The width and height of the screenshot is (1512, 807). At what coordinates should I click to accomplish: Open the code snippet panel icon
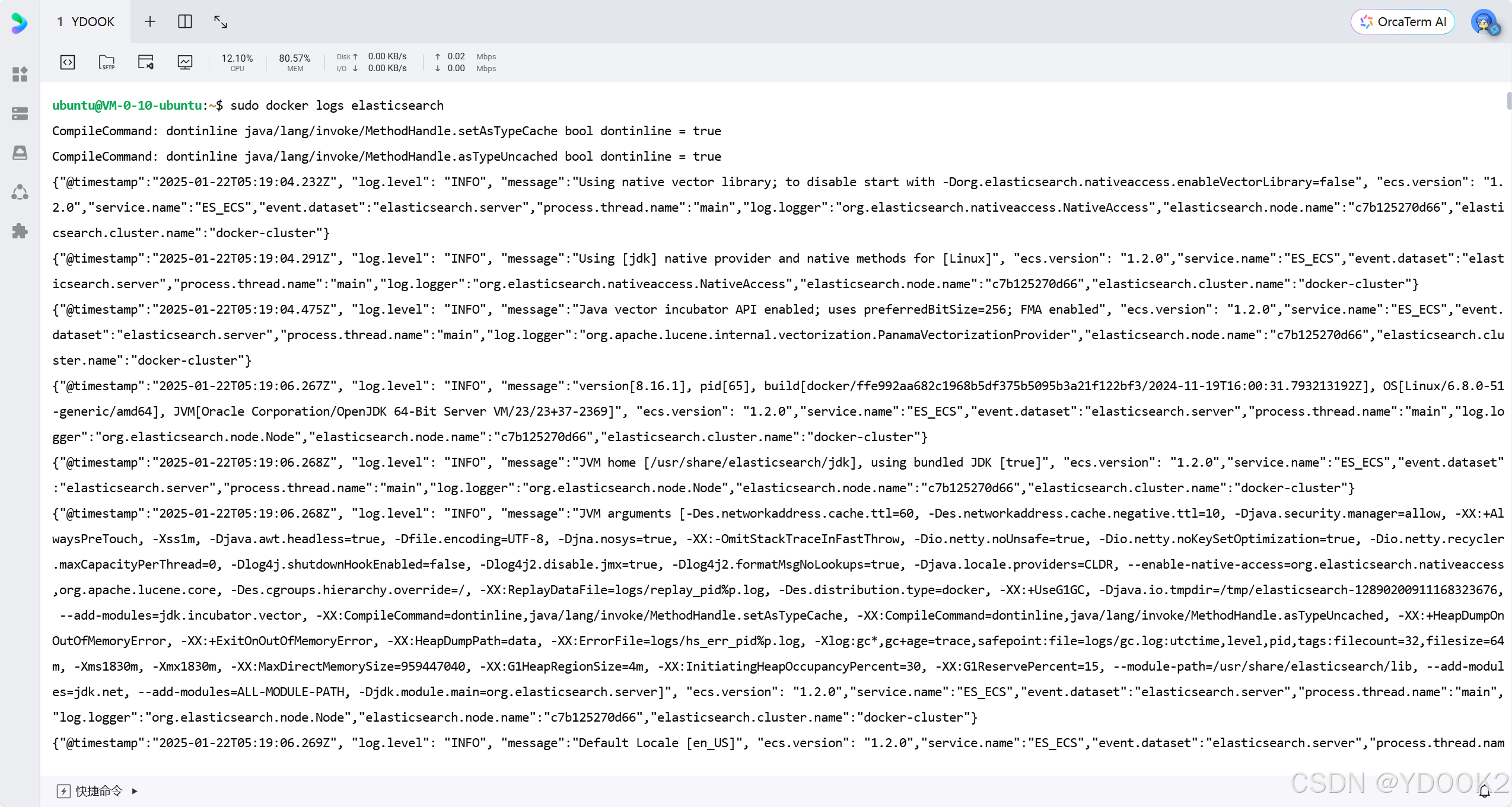click(68, 62)
